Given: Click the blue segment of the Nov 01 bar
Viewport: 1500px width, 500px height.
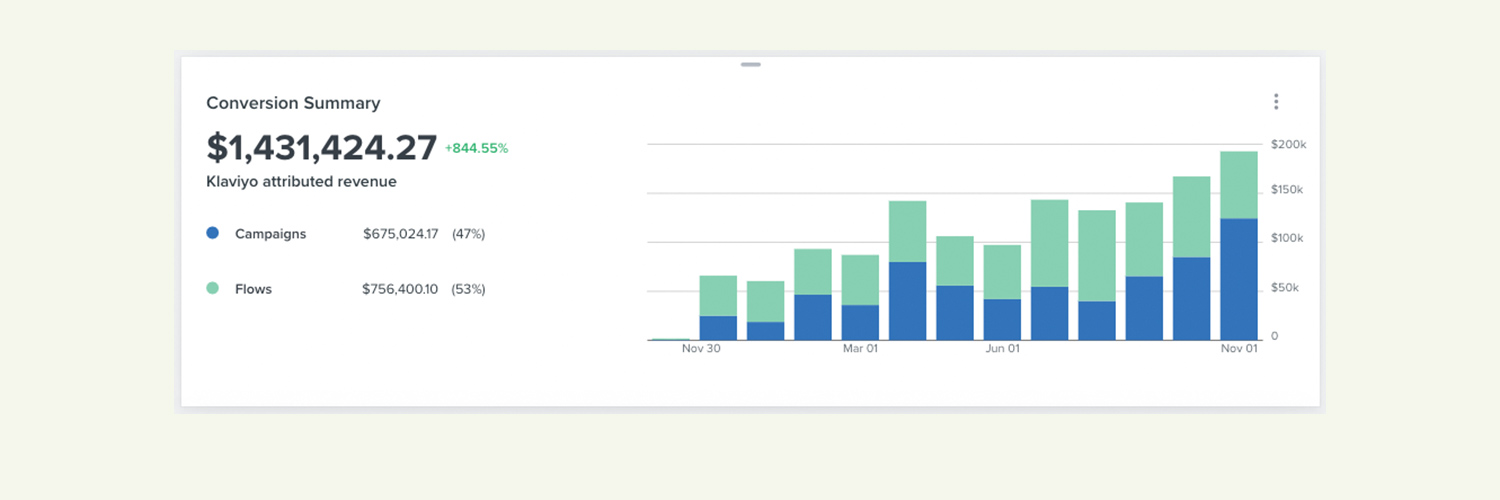Looking at the screenshot, I should pos(1239,279).
